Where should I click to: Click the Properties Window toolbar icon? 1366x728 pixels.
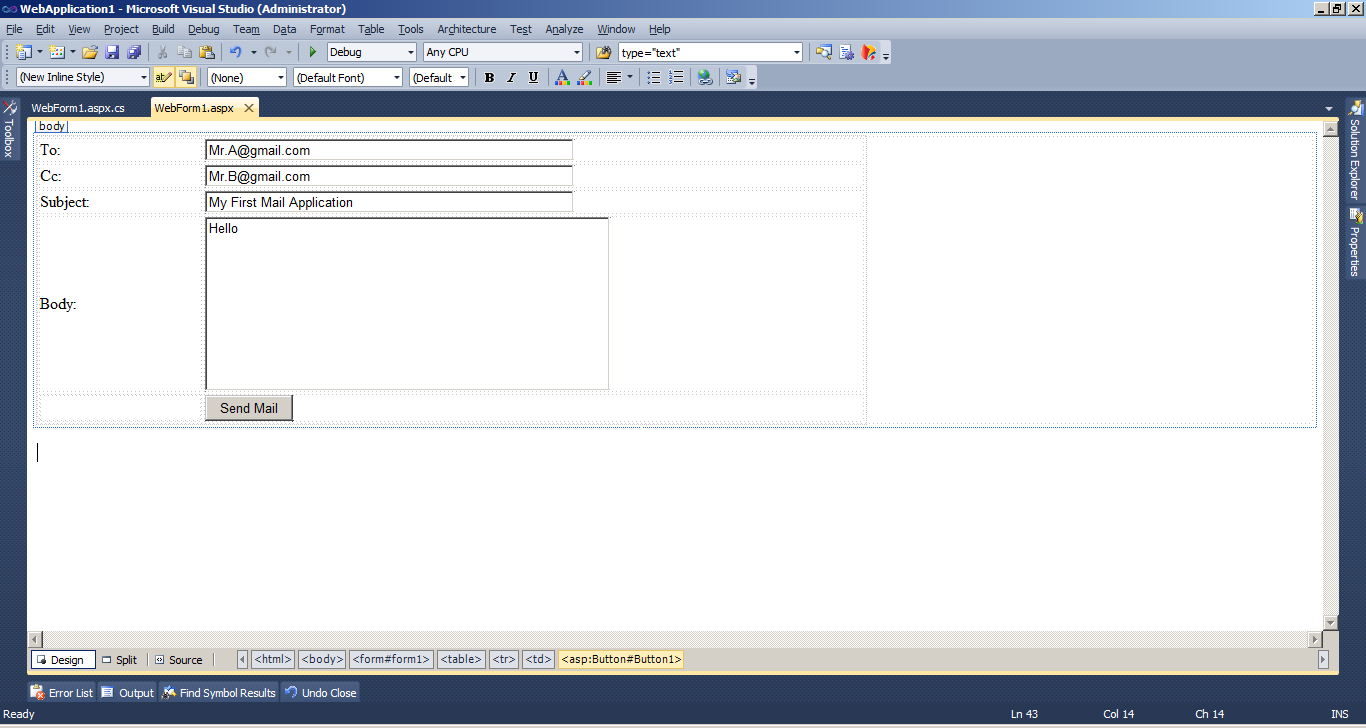[846, 52]
